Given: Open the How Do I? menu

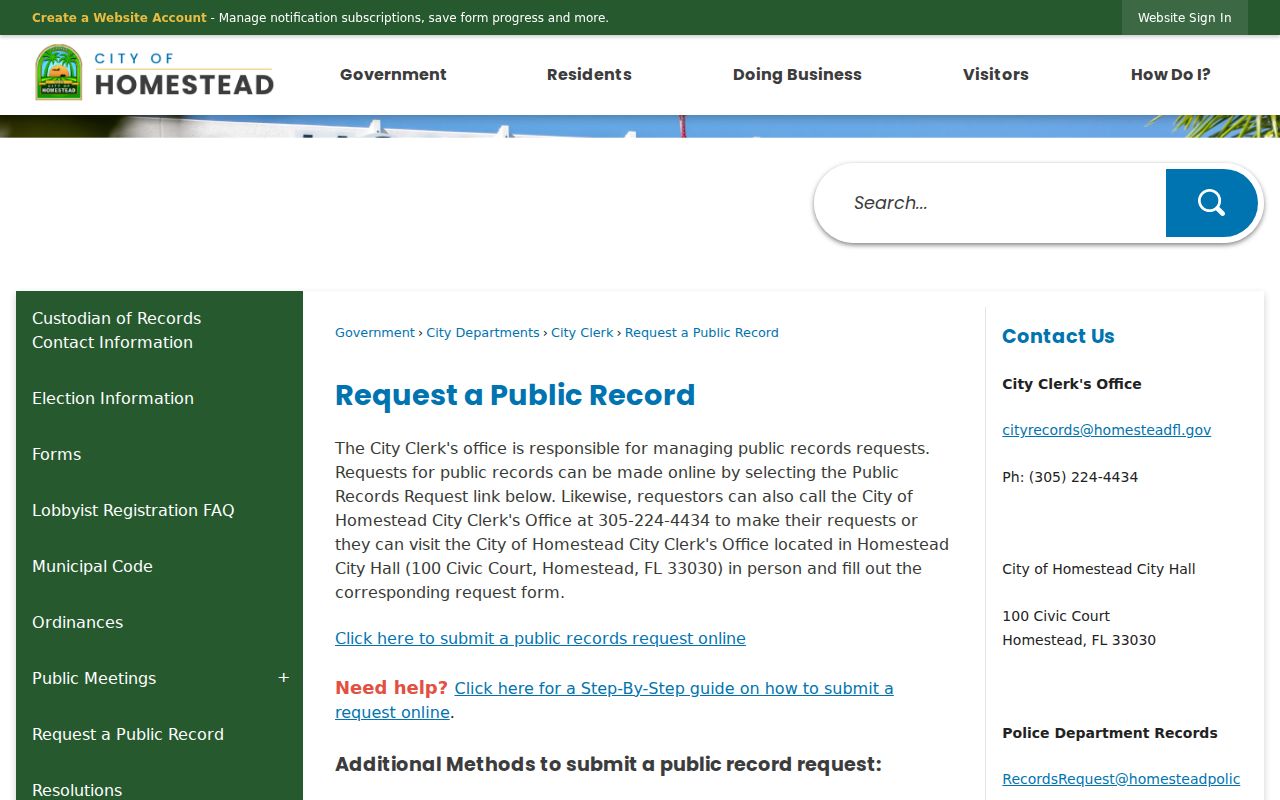Looking at the screenshot, I should click(1171, 74).
